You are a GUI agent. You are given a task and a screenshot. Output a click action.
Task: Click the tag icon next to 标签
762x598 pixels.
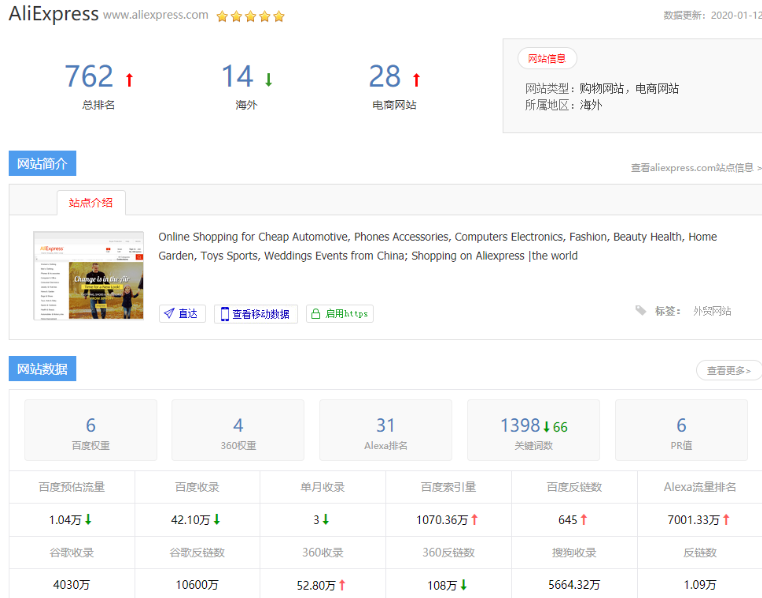coord(640,311)
